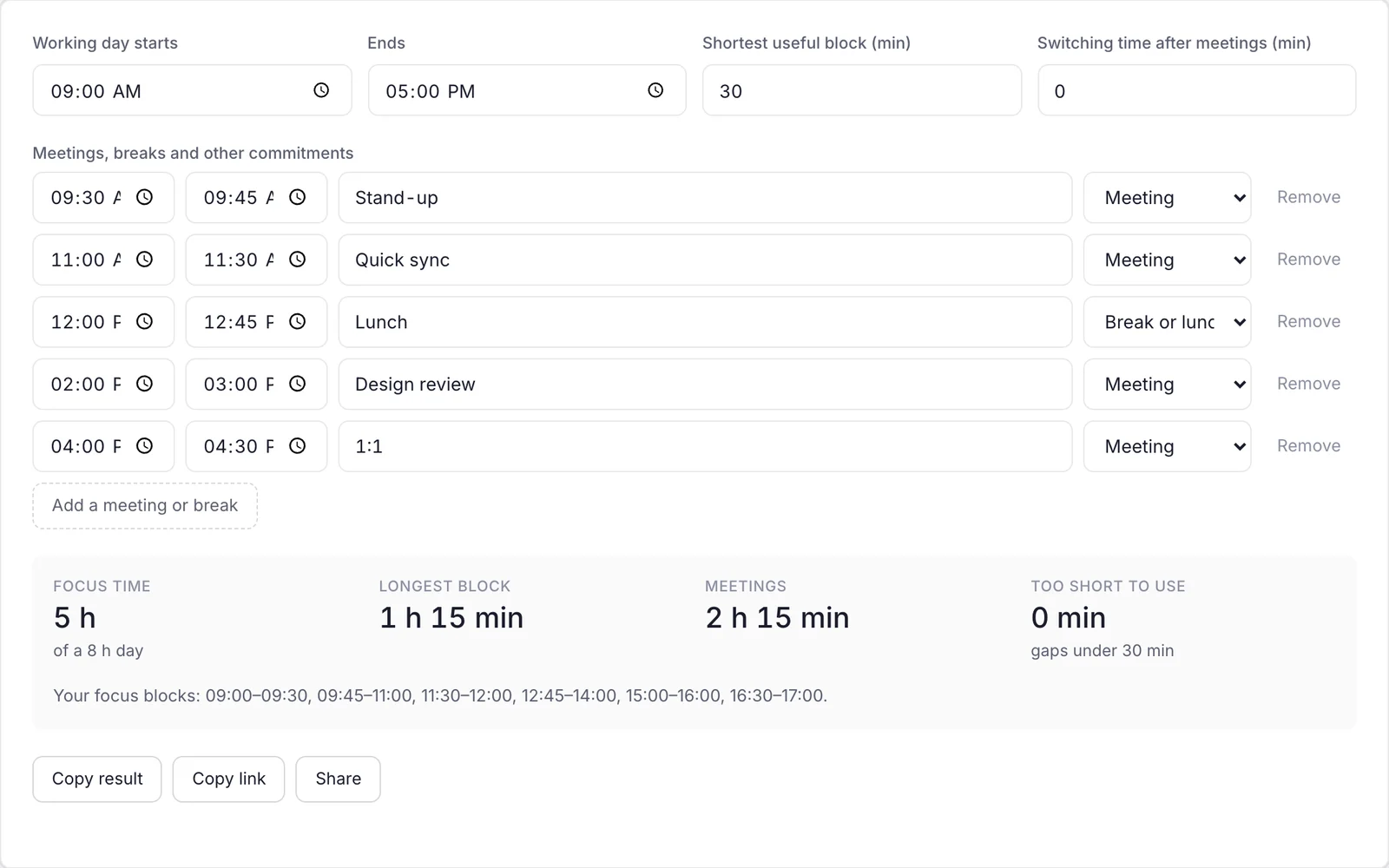Open clock picker for Working day starts
The width and height of the screenshot is (1389, 868).
[x=321, y=90]
